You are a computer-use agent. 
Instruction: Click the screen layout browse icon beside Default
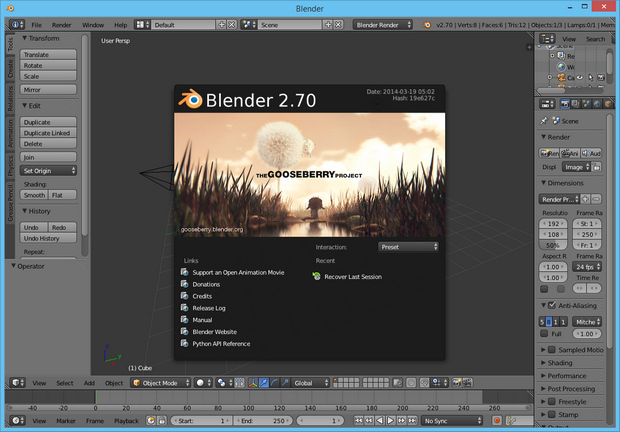click(x=142, y=25)
